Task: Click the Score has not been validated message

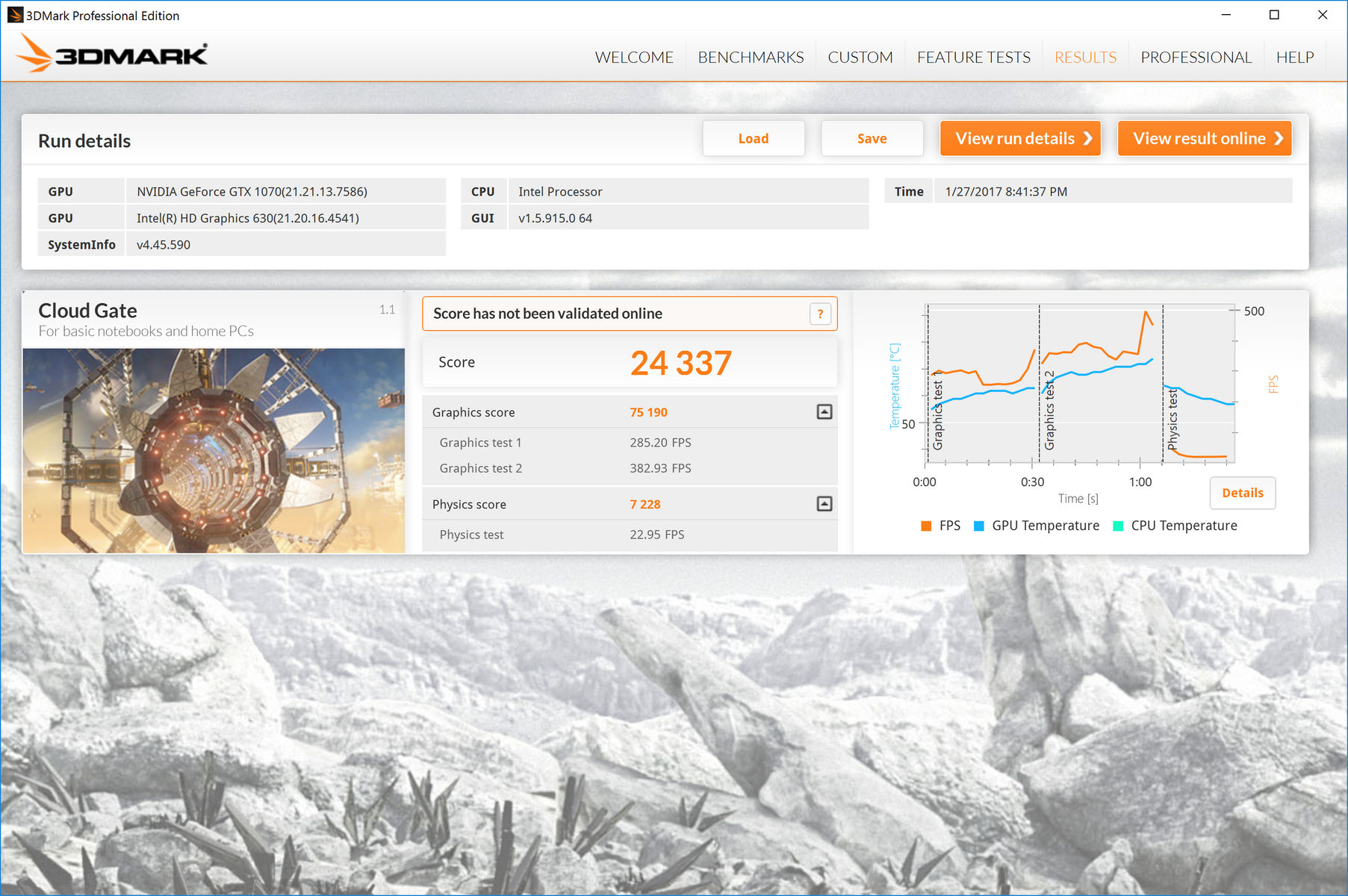Action: point(547,314)
